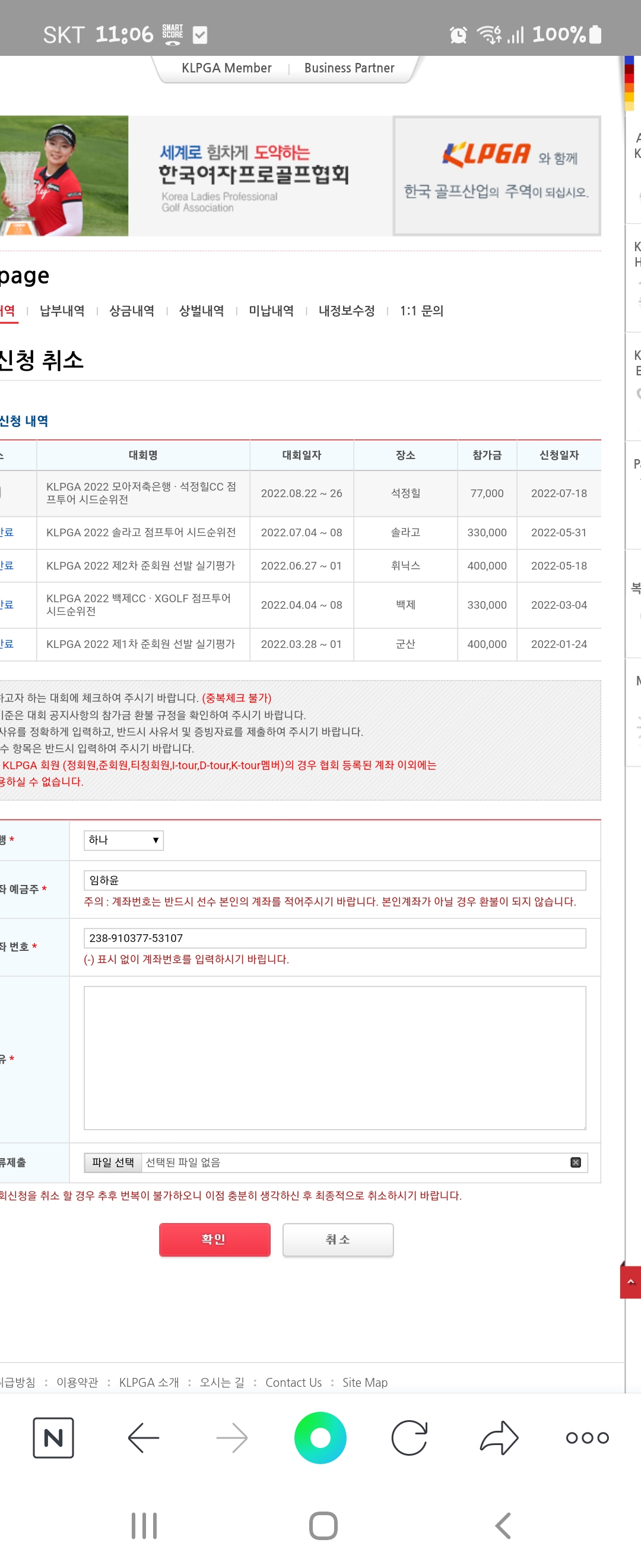Open the bank dropdown showing 하나
The width and height of the screenshot is (641, 1568).
pyautogui.click(x=123, y=840)
